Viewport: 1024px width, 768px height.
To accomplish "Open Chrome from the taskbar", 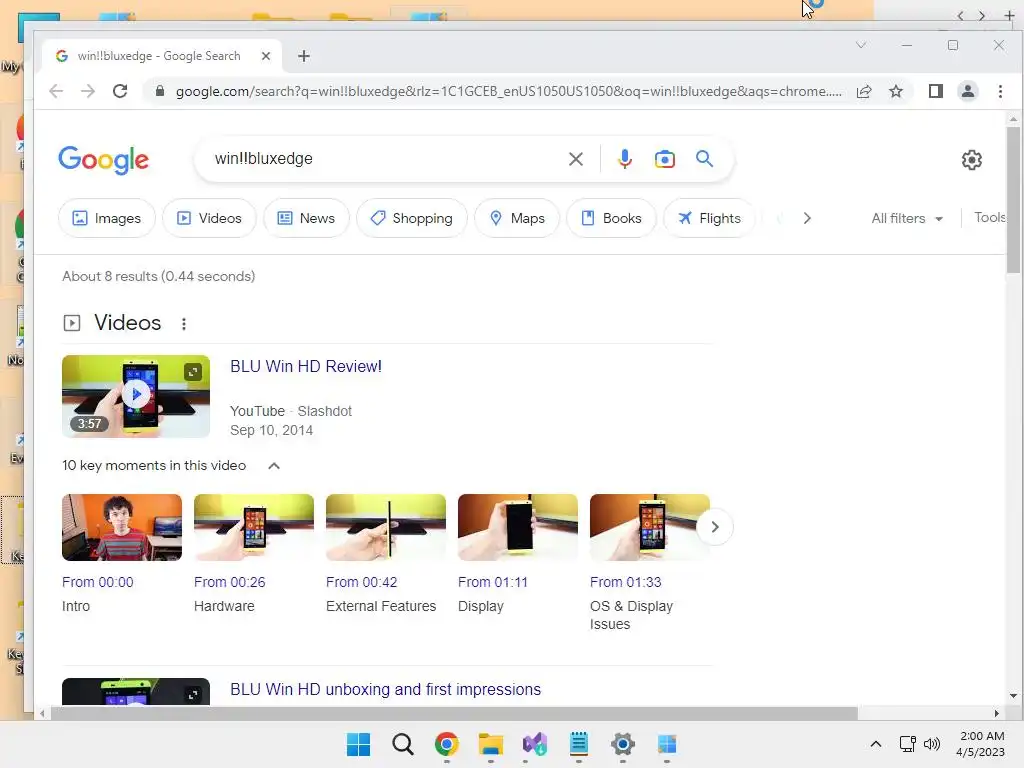I will coord(447,744).
